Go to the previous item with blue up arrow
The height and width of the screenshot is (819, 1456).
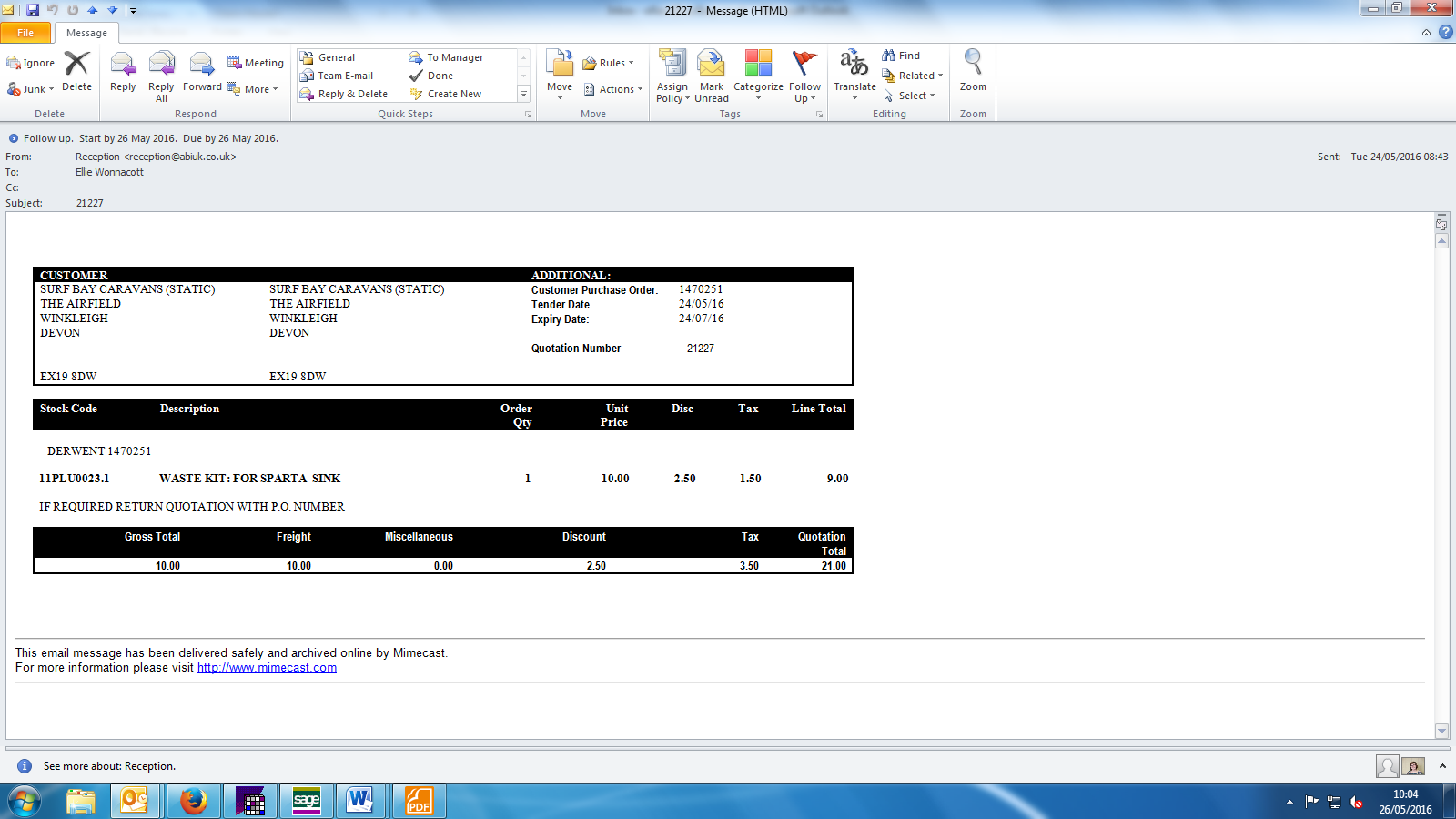[92, 10]
